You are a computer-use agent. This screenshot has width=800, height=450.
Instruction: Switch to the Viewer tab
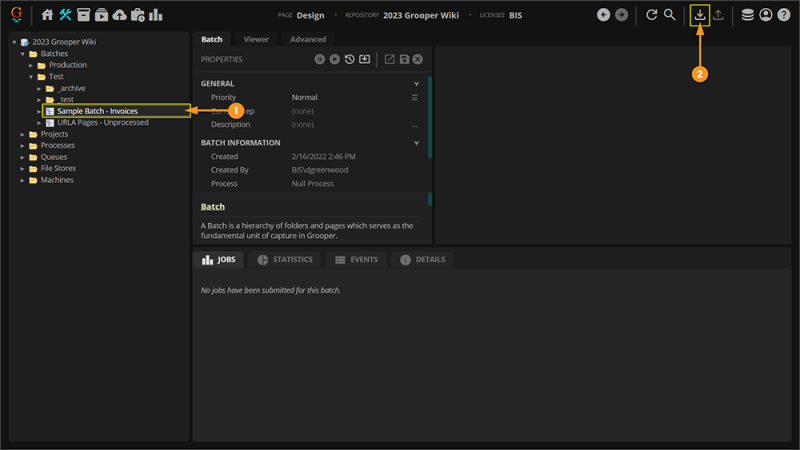(256, 39)
